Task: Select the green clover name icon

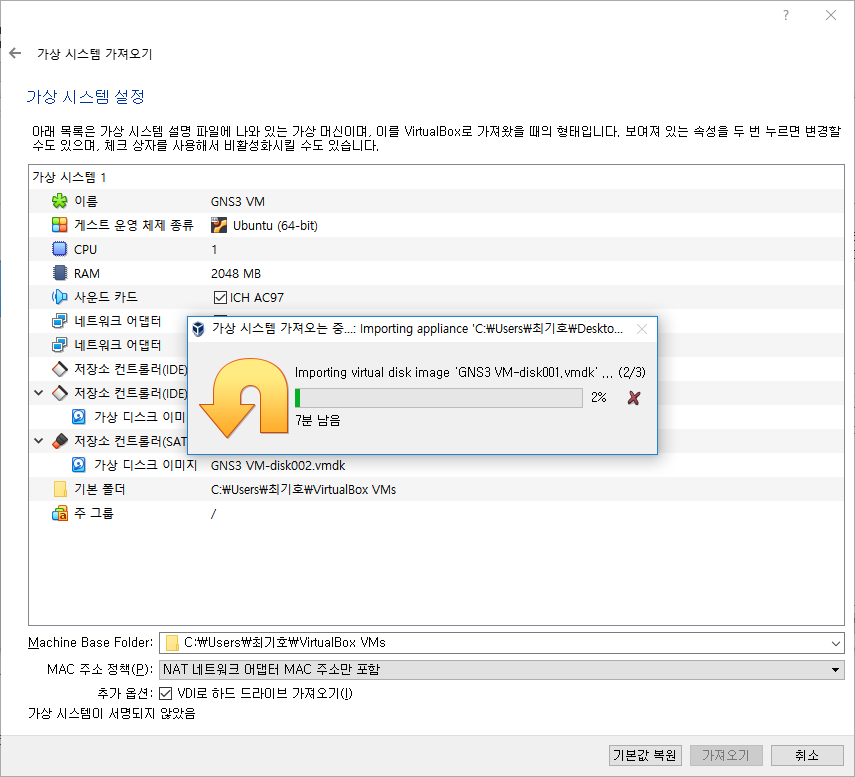Action: click(59, 201)
